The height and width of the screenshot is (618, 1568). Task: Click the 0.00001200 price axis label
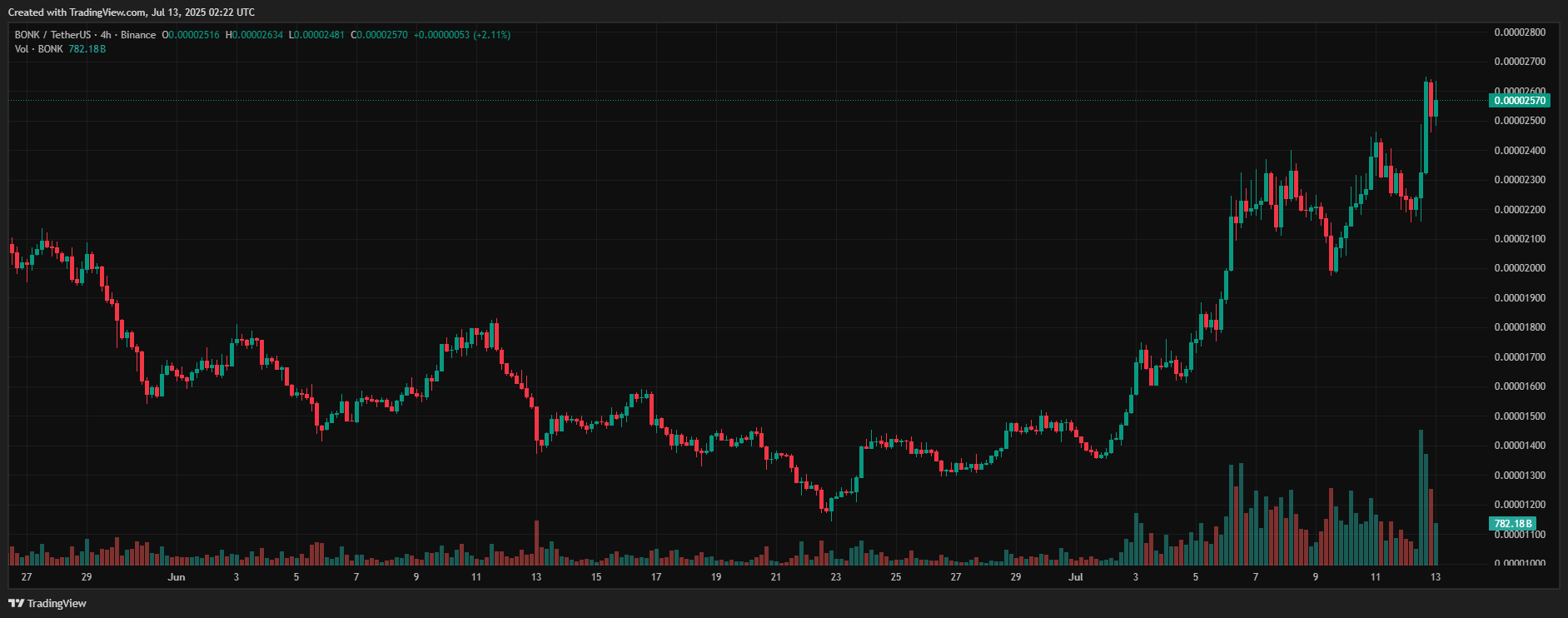[1519, 505]
